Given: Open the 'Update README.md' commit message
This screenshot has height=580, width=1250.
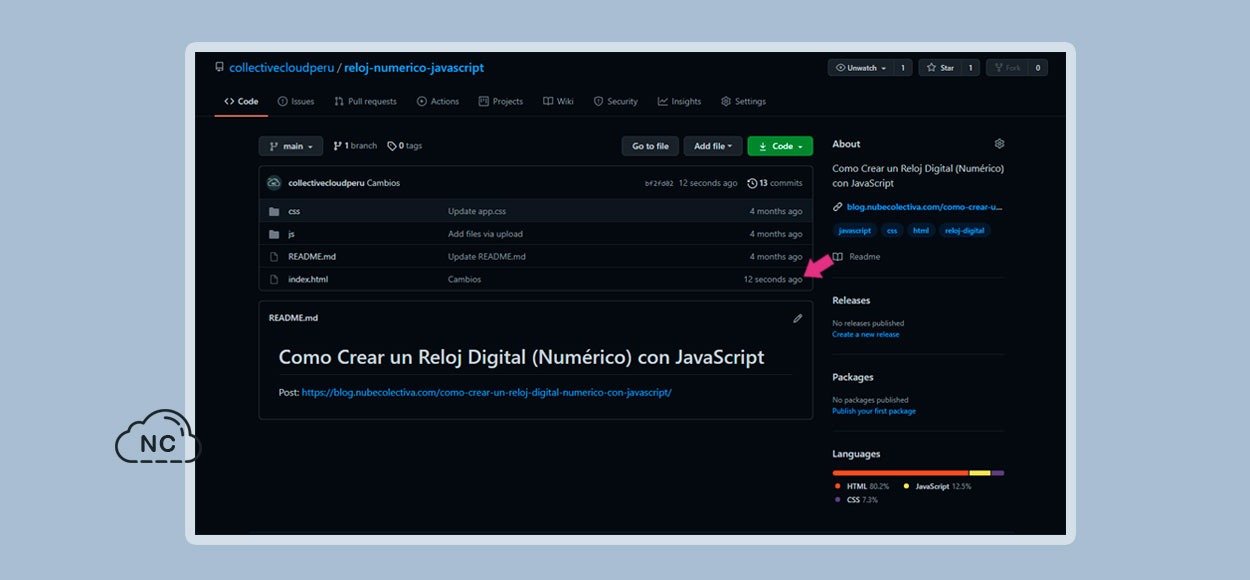Looking at the screenshot, I should point(487,257).
